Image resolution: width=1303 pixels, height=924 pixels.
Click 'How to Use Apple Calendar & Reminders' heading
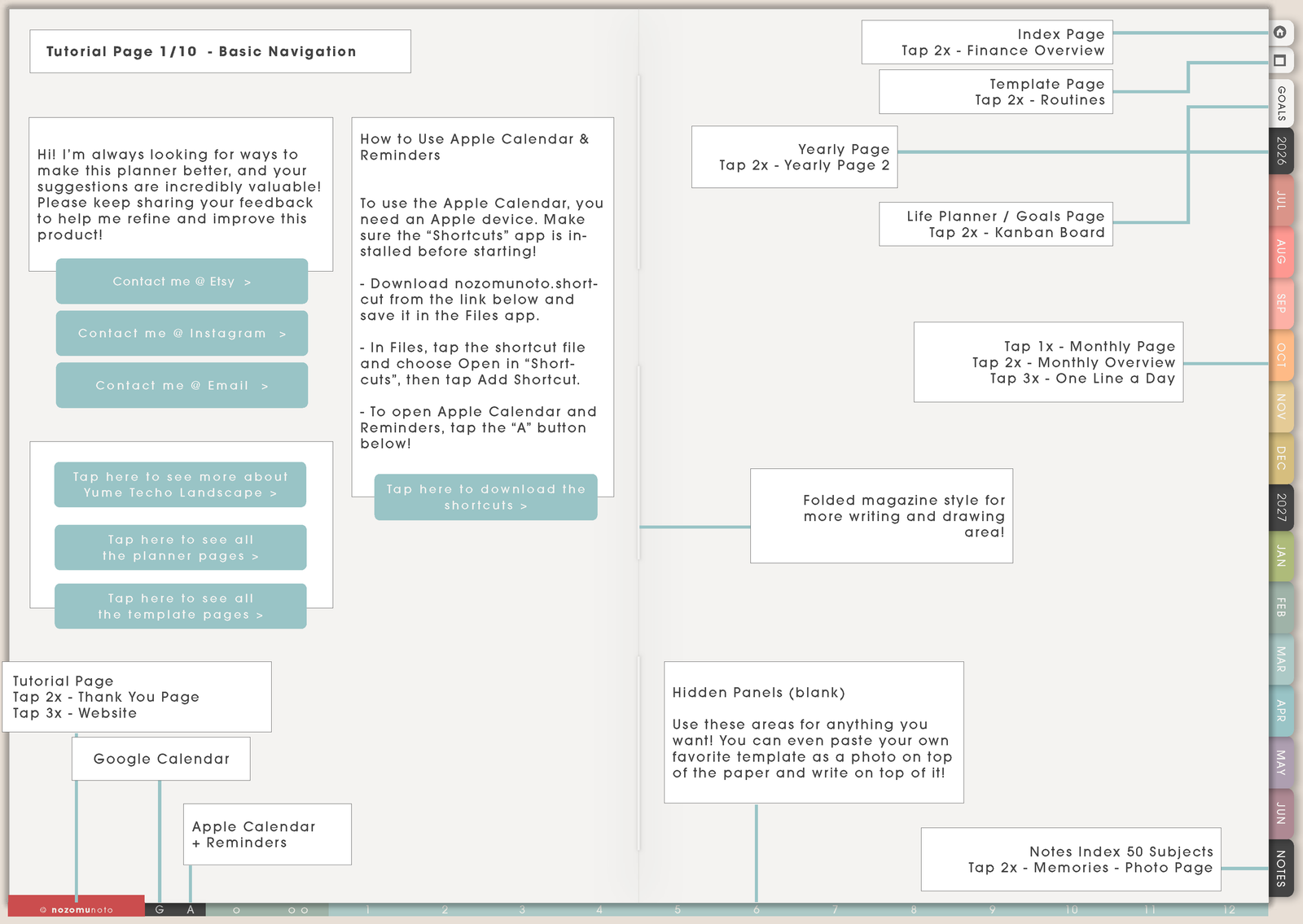pos(475,147)
